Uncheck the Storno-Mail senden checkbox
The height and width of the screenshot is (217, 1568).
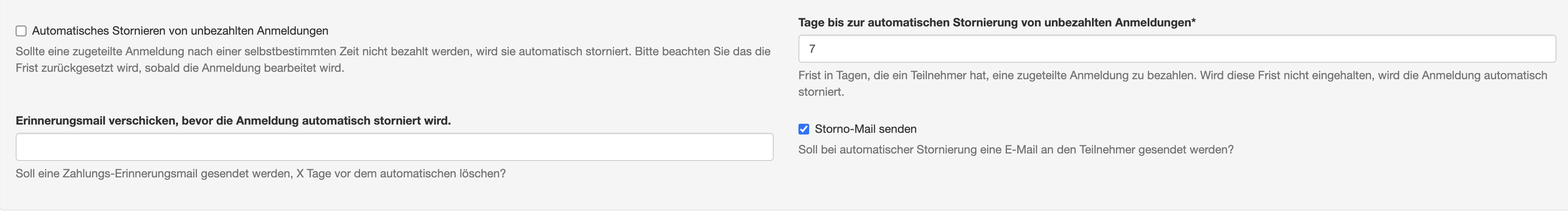(803, 129)
